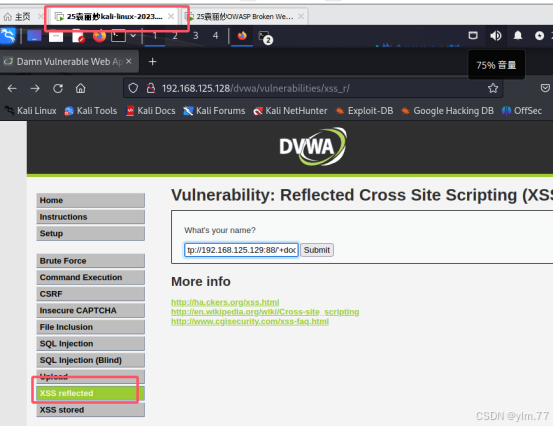The height and width of the screenshot is (427, 553).
Task: Select XSS reflected in the sidebar
Action: [91, 394]
